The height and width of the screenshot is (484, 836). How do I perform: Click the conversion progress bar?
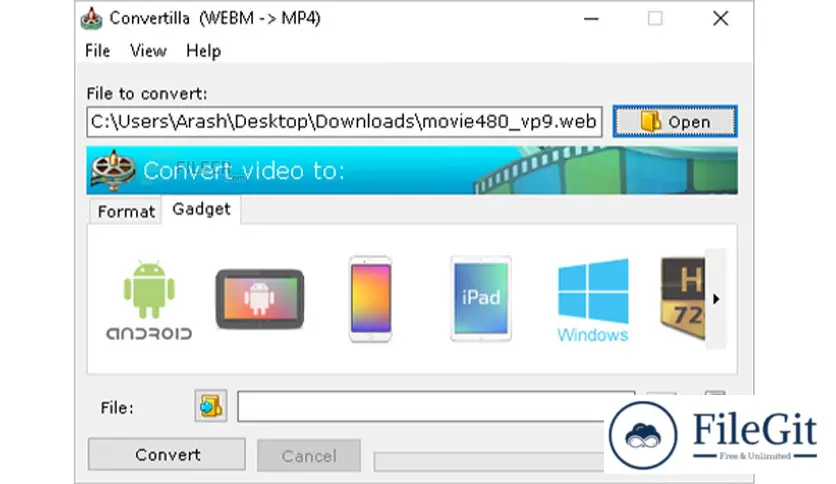489,462
